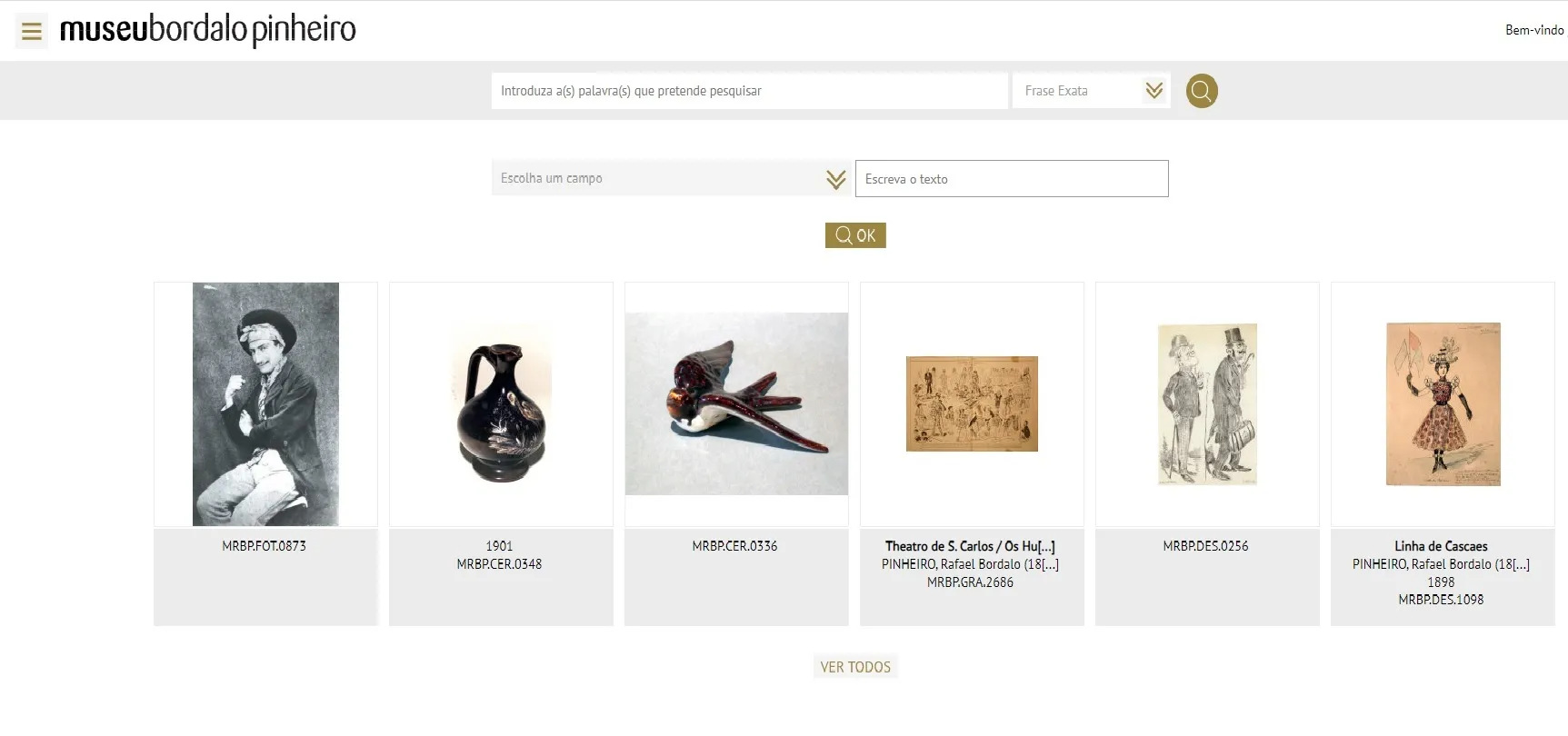The width and height of the screenshot is (1568, 736).
Task: Click the Bem-vindo text in header
Action: tap(1533, 30)
